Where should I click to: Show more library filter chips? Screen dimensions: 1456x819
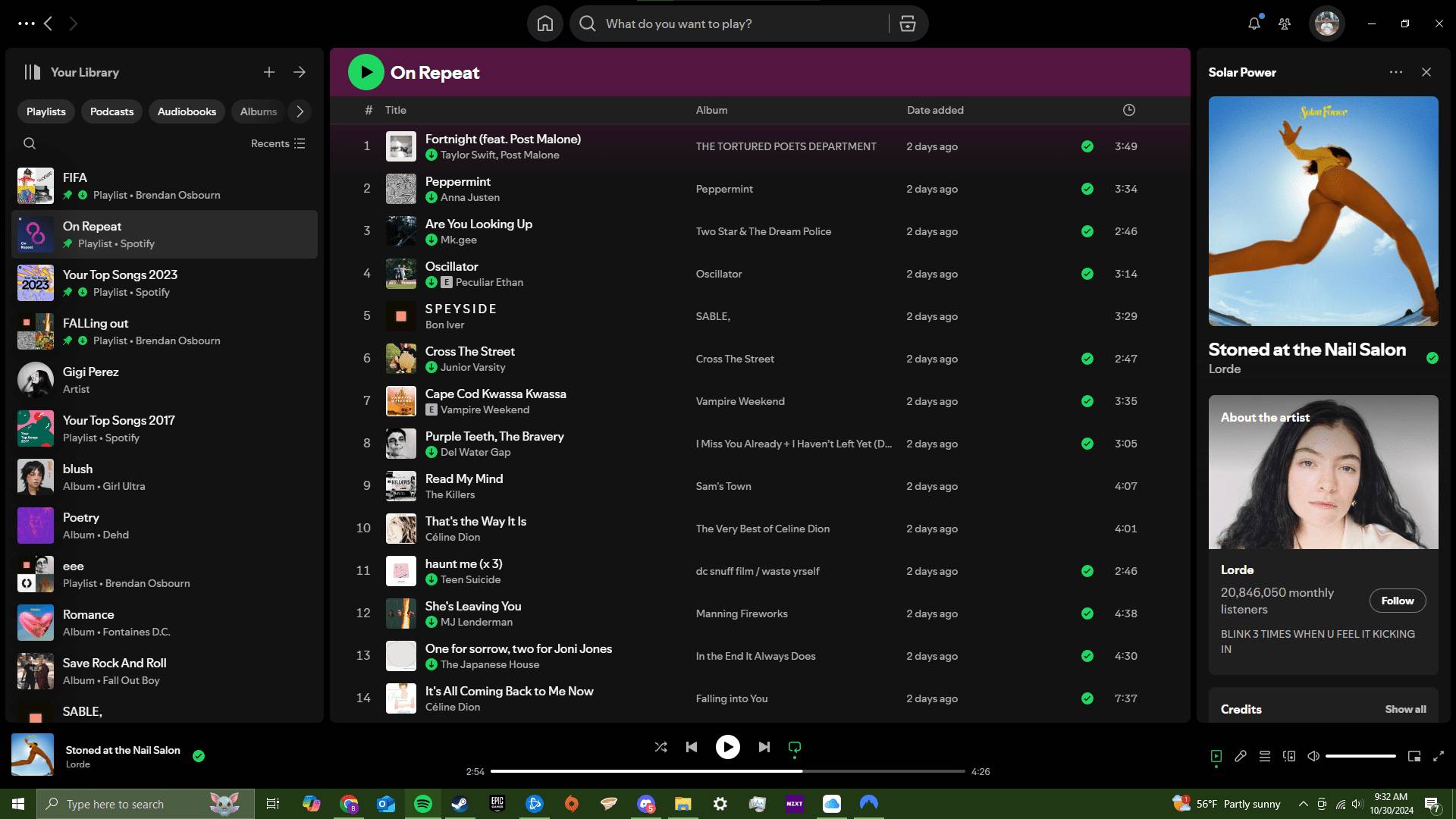[300, 111]
